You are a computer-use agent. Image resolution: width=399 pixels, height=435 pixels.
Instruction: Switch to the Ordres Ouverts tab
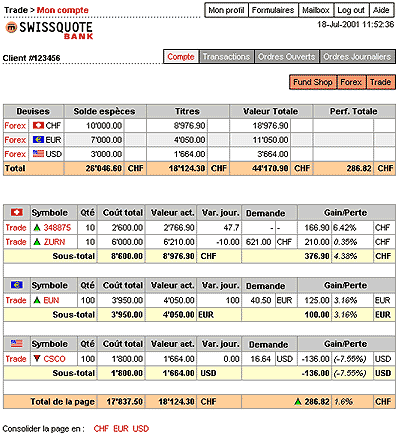point(287,57)
